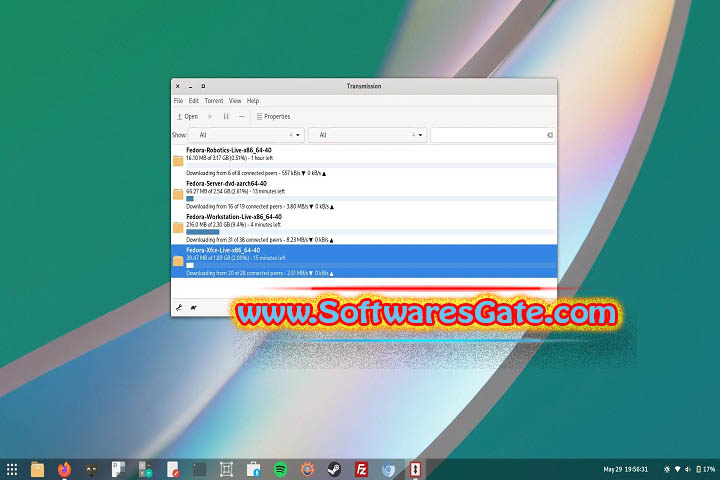This screenshot has height=480, width=720.
Task: Open a torrent with the Open button
Action: 187,117
